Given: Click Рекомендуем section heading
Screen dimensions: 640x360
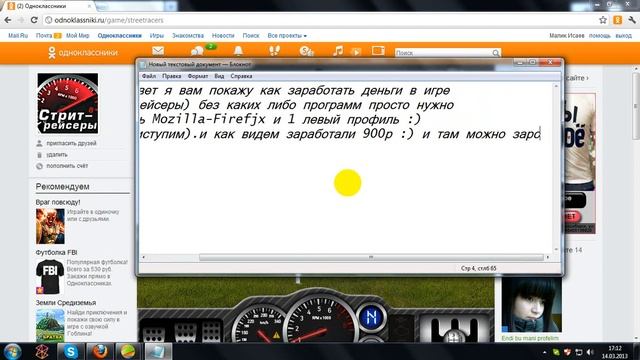Looking at the screenshot, I should [x=62, y=187].
